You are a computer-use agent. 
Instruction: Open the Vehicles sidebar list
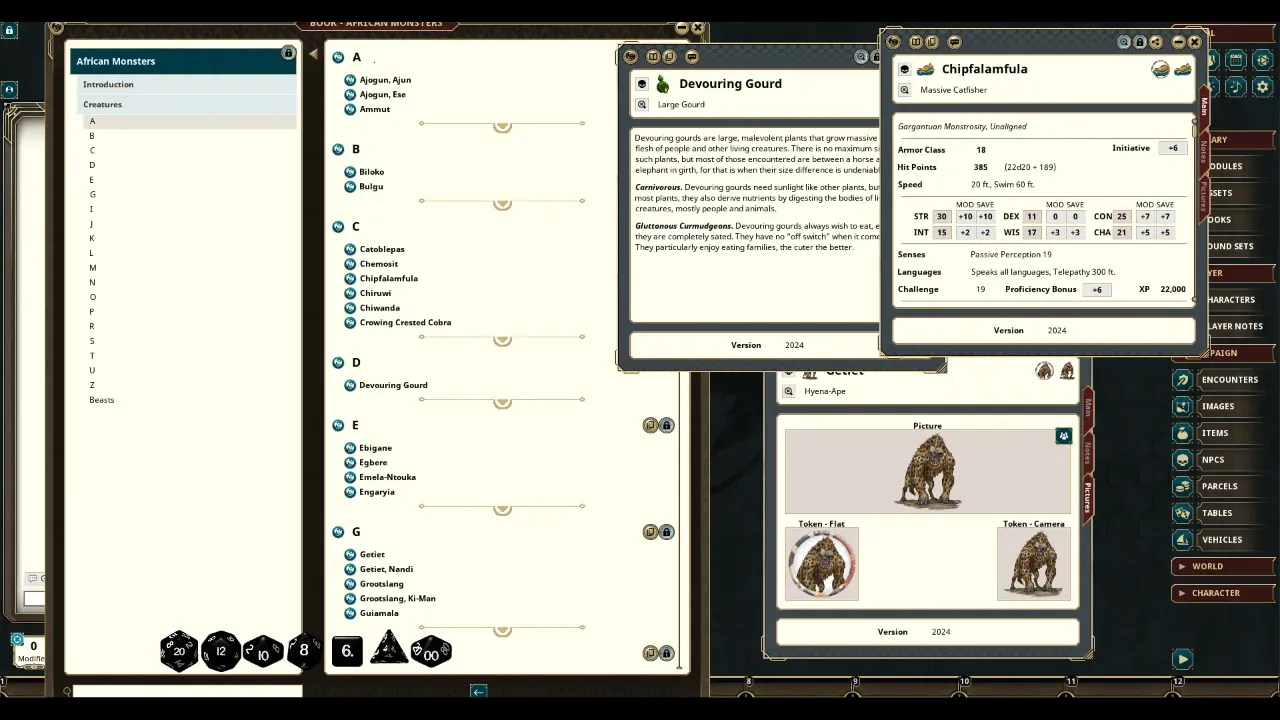(1223, 540)
